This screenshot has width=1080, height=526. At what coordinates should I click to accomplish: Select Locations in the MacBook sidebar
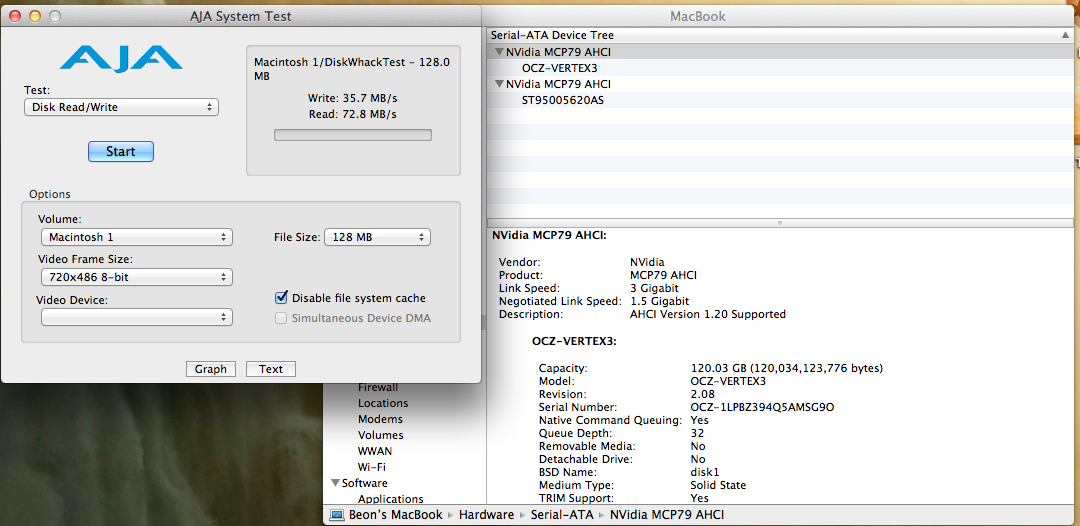pyautogui.click(x=383, y=403)
